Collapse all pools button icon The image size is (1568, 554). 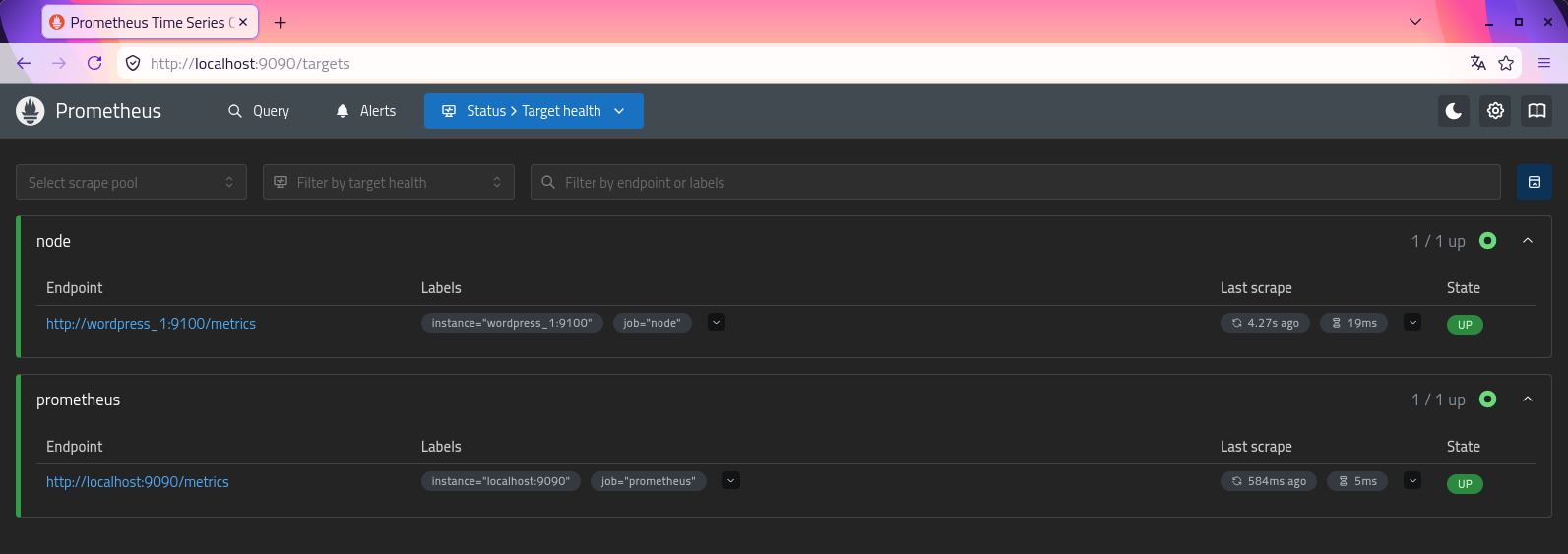click(x=1535, y=182)
